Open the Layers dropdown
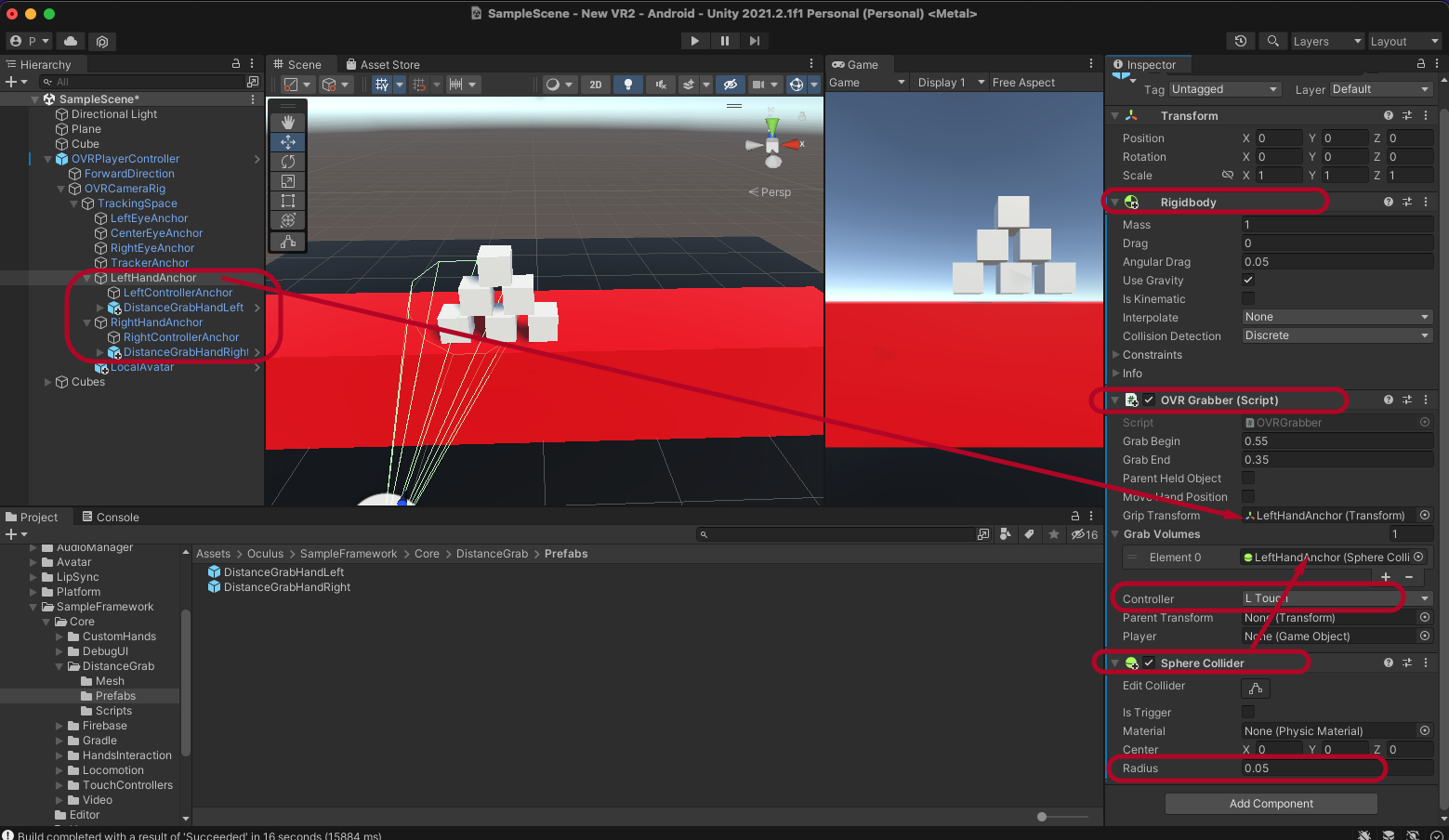 coord(1327,41)
